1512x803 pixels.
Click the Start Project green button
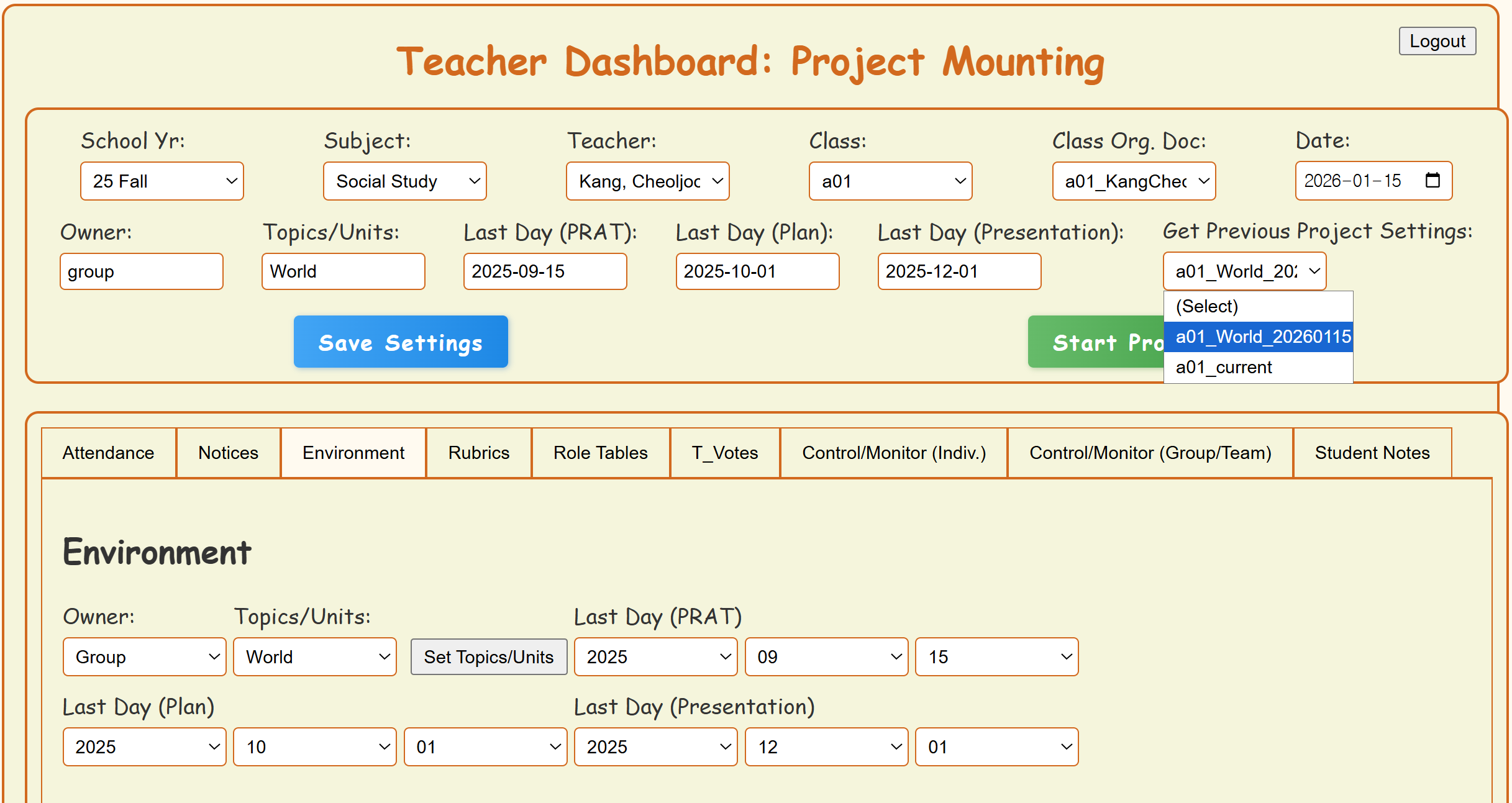click(x=1095, y=342)
